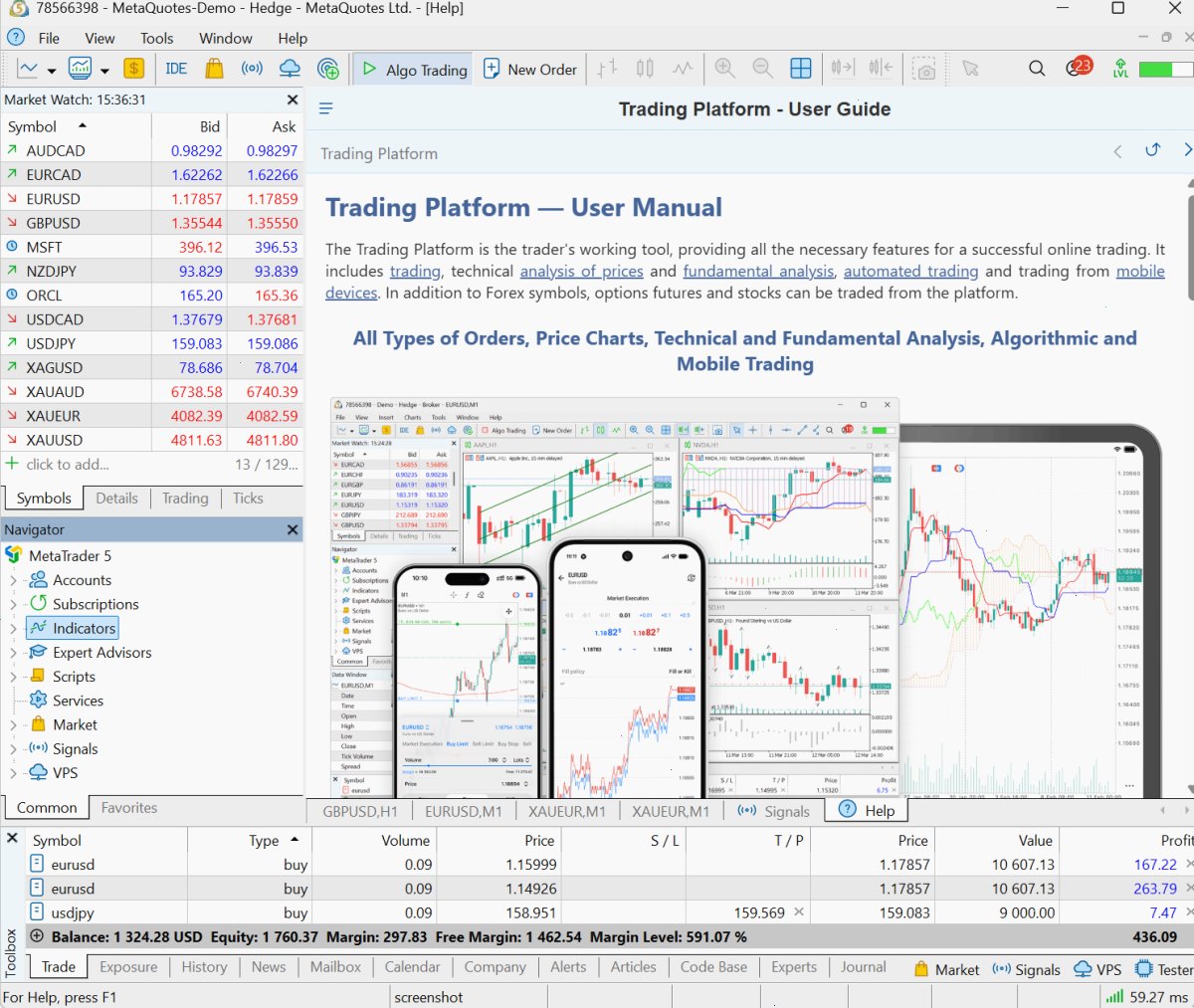This screenshot has width=1194, height=1008.
Task: Toggle the chart autoscroll toolbar button
Action: 843,69
